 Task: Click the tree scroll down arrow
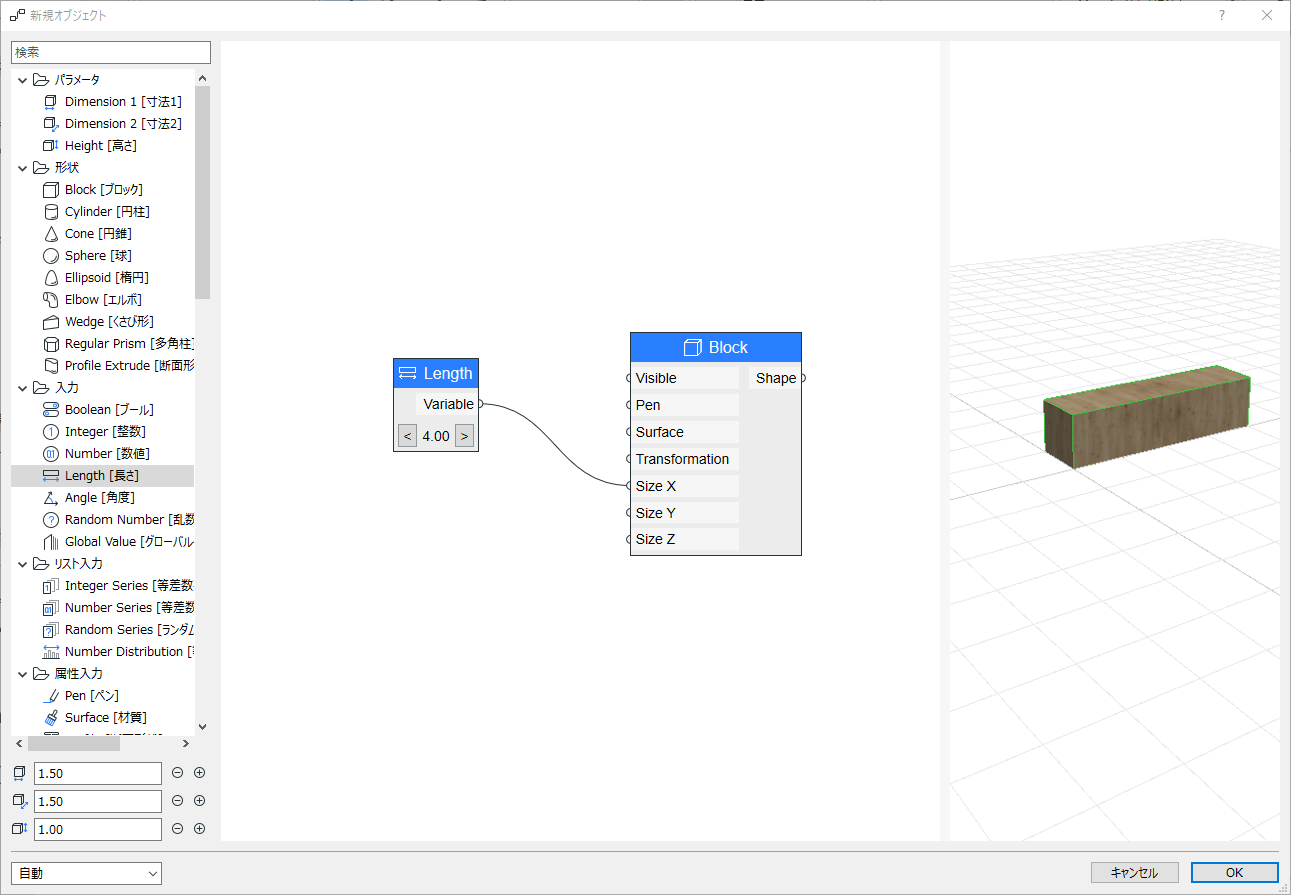(x=203, y=727)
